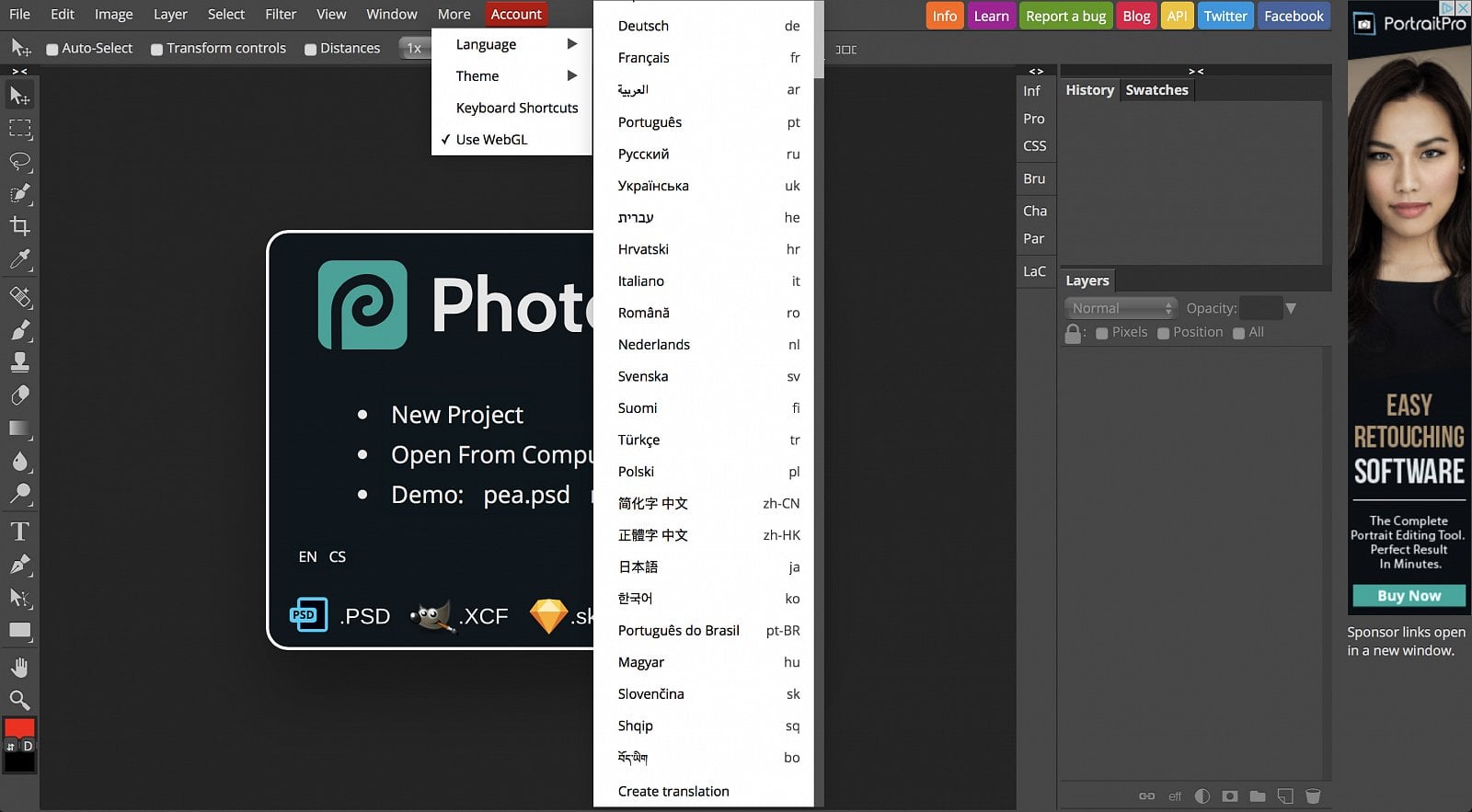Select the Eyedropper tool

[19, 259]
